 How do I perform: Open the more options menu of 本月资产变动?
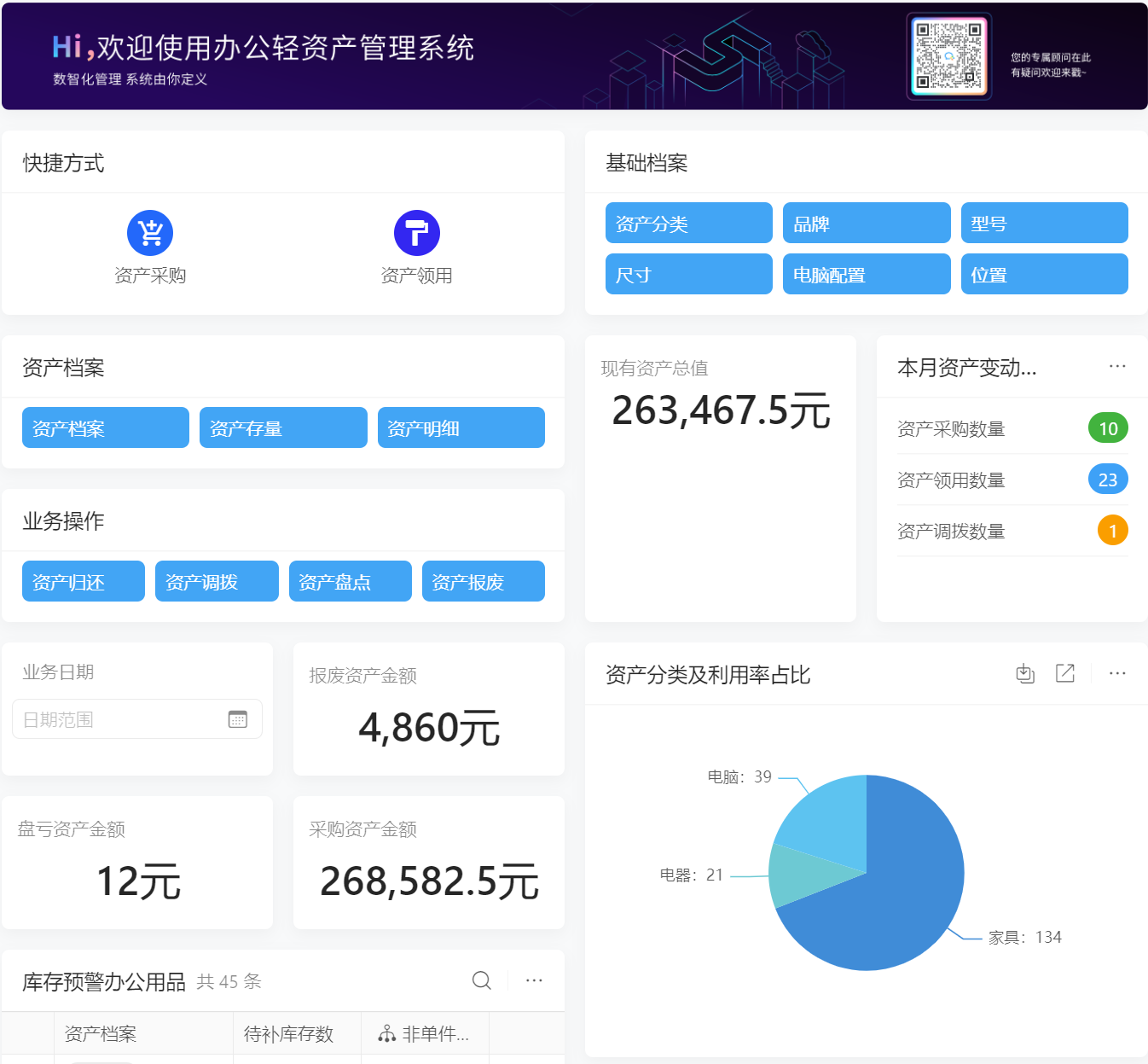(x=1117, y=366)
